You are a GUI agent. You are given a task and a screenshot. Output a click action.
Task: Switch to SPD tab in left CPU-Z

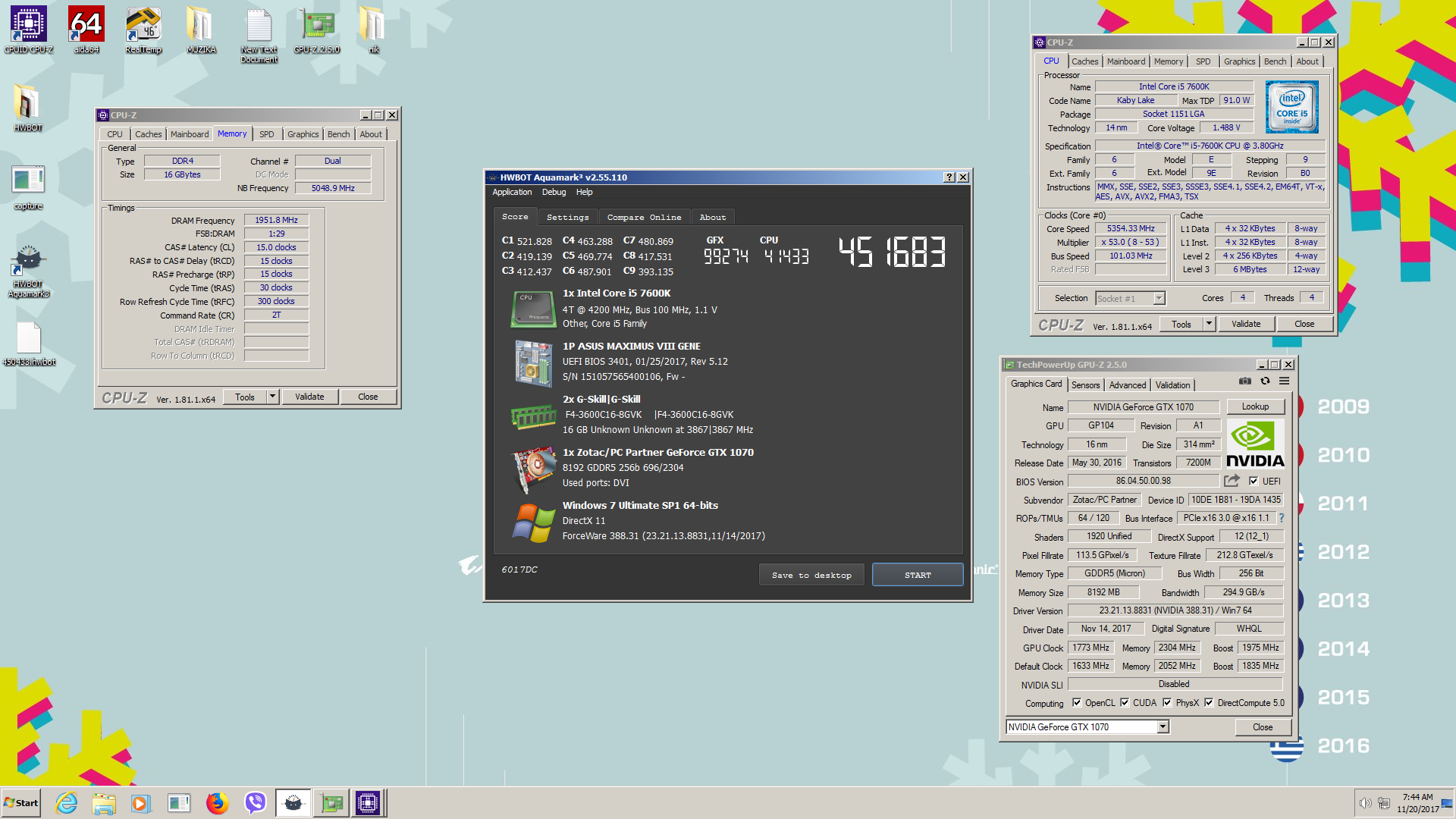(266, 134)
